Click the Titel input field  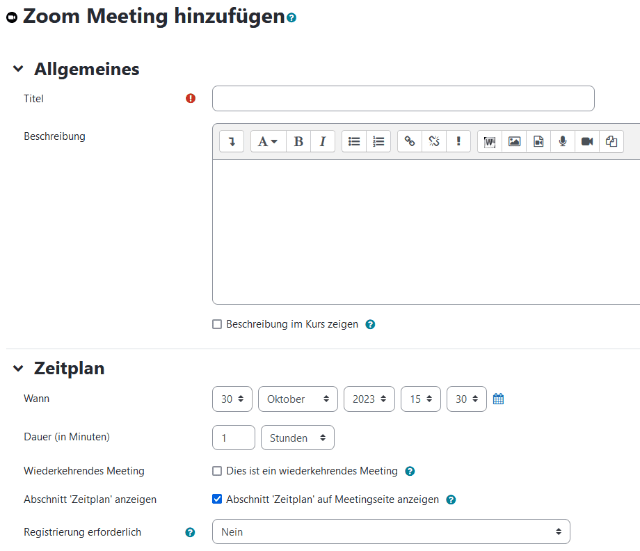click(403, 98)
